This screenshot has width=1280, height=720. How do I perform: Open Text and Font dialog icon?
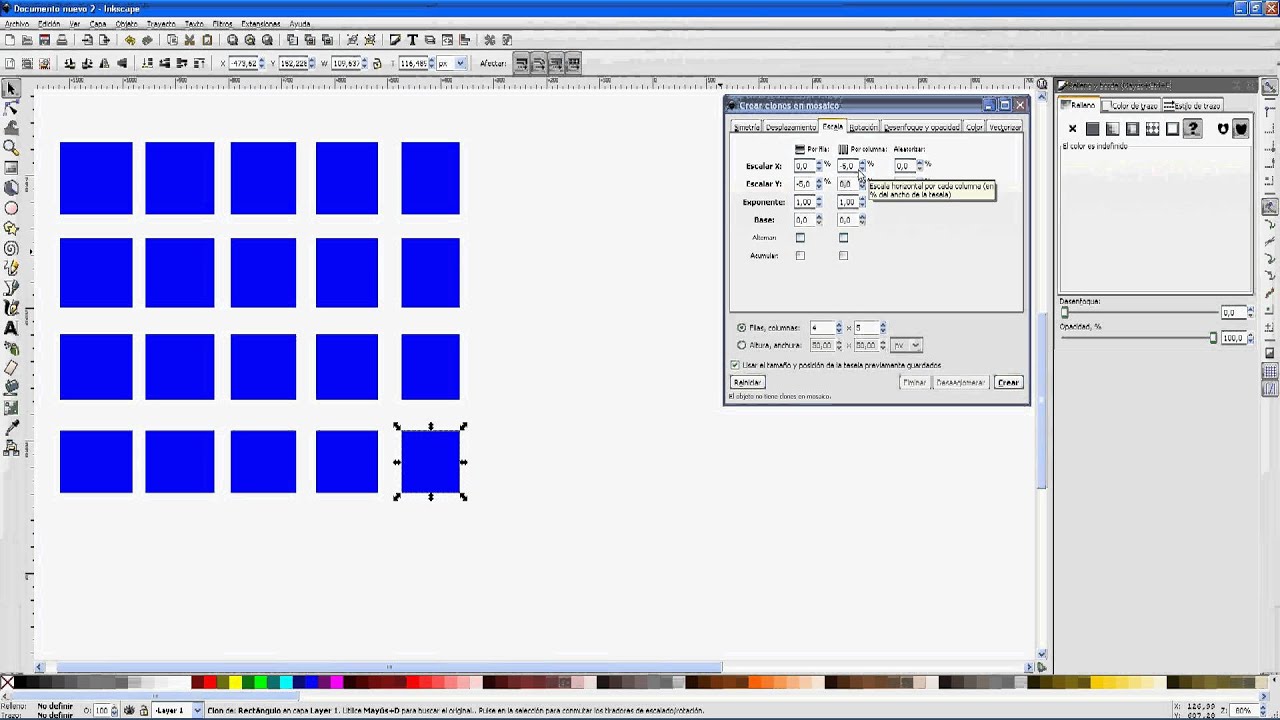pos(413,40)
